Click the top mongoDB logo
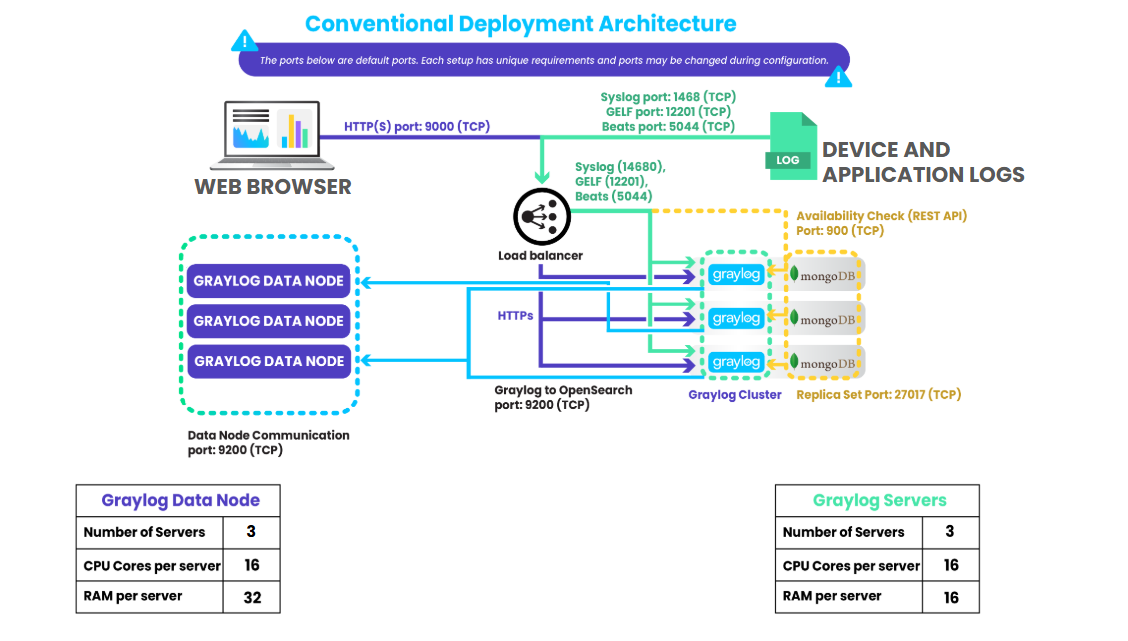The width and height of the screenshot is (1128, 641). tap(823, 275)
